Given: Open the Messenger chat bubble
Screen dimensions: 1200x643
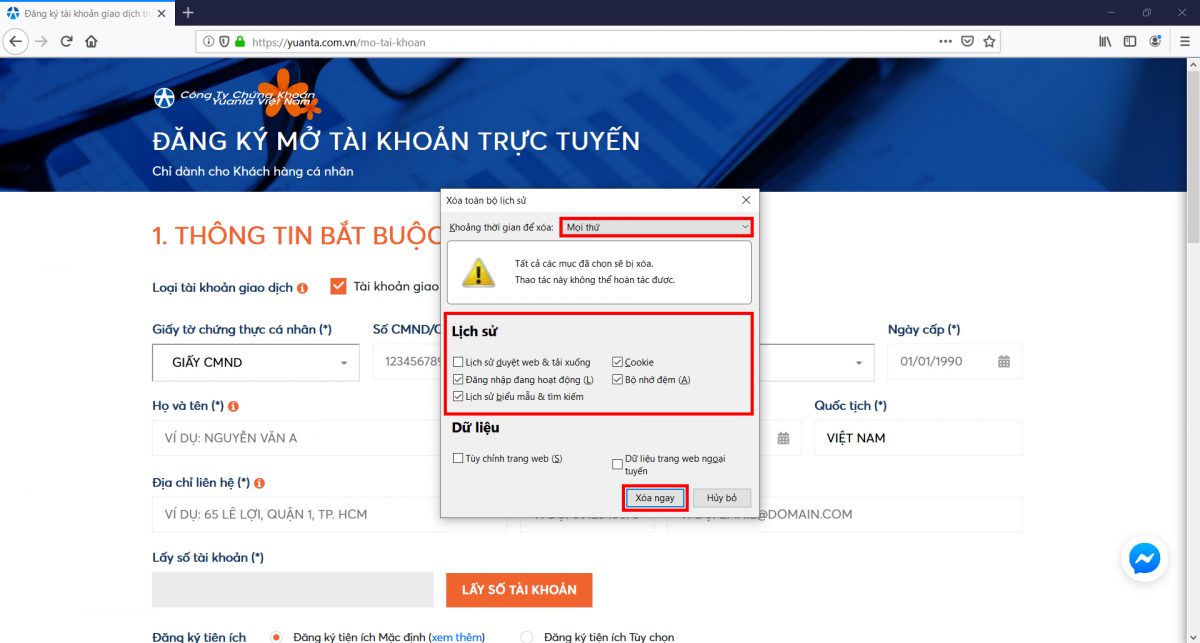Looking at the screenshot, I should pyautogui.click(x=1144, y=558).
